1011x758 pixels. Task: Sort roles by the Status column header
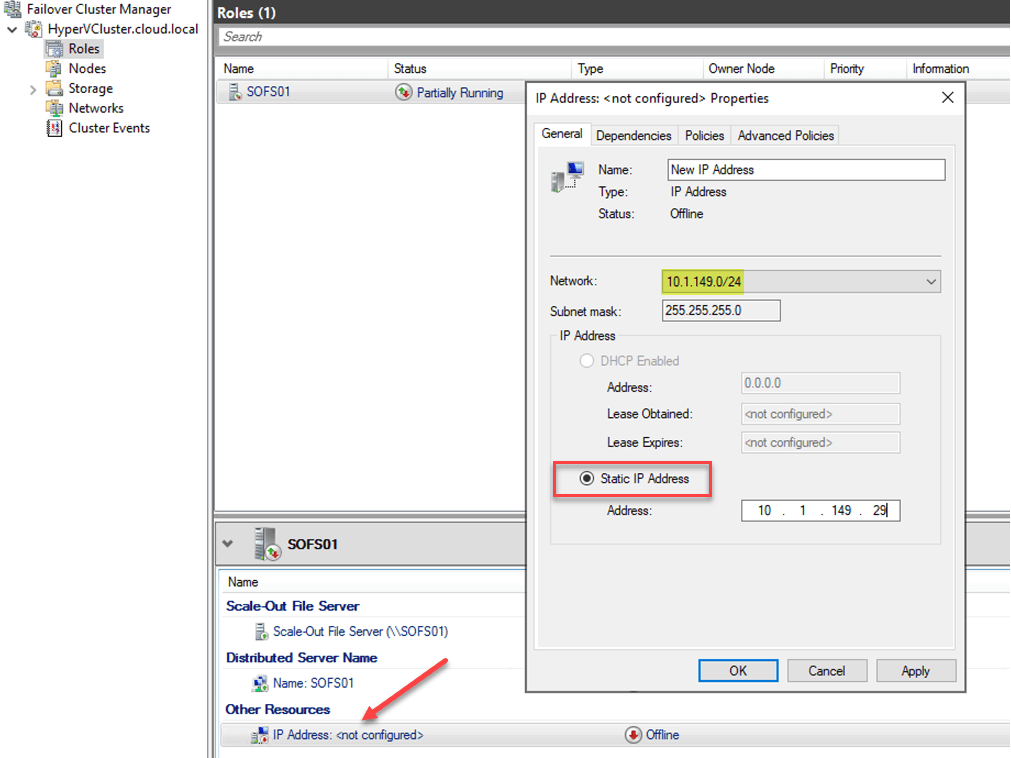(x=479, y=68)
